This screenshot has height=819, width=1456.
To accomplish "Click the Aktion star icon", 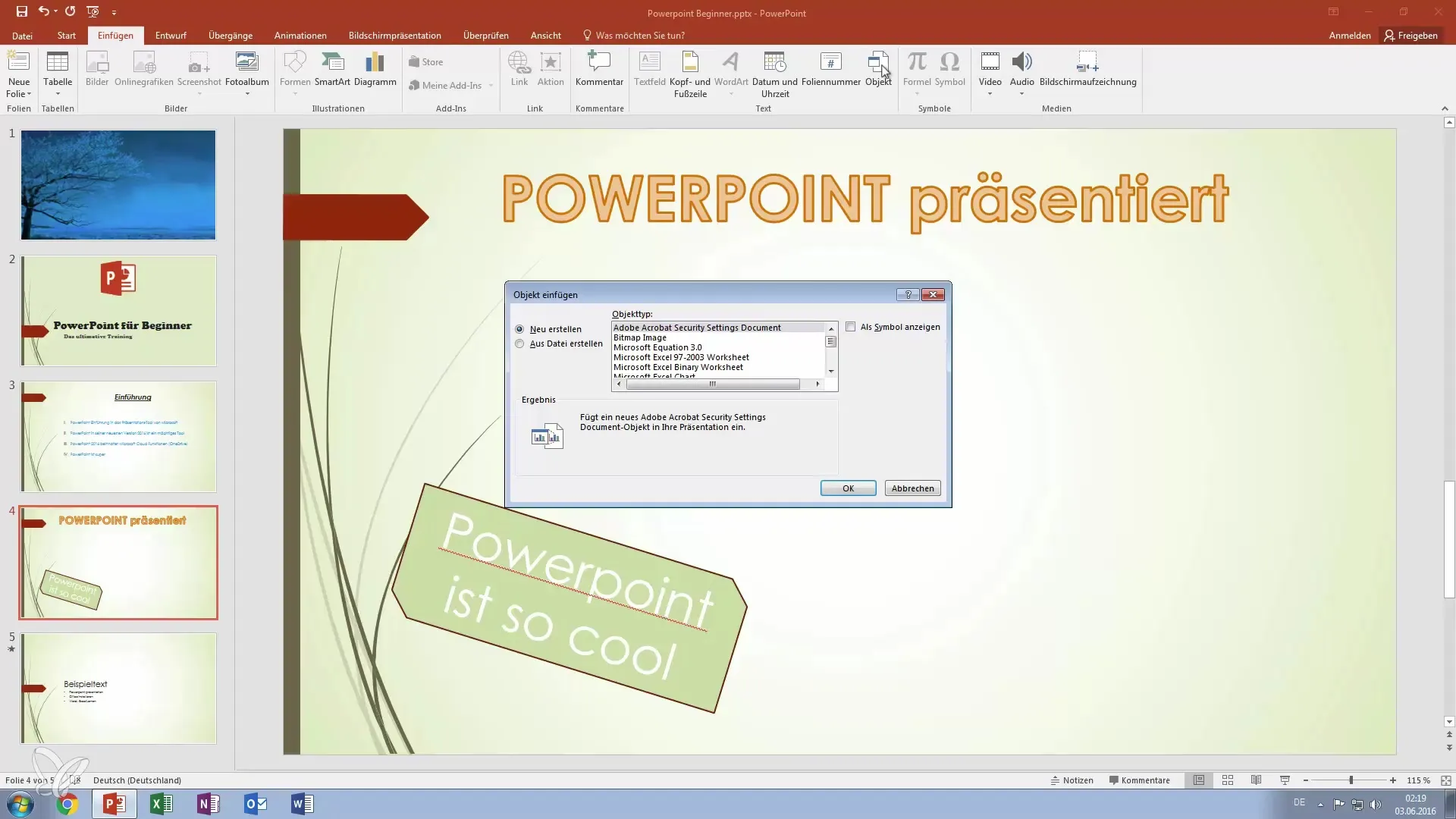I will [x=551, y=68].
